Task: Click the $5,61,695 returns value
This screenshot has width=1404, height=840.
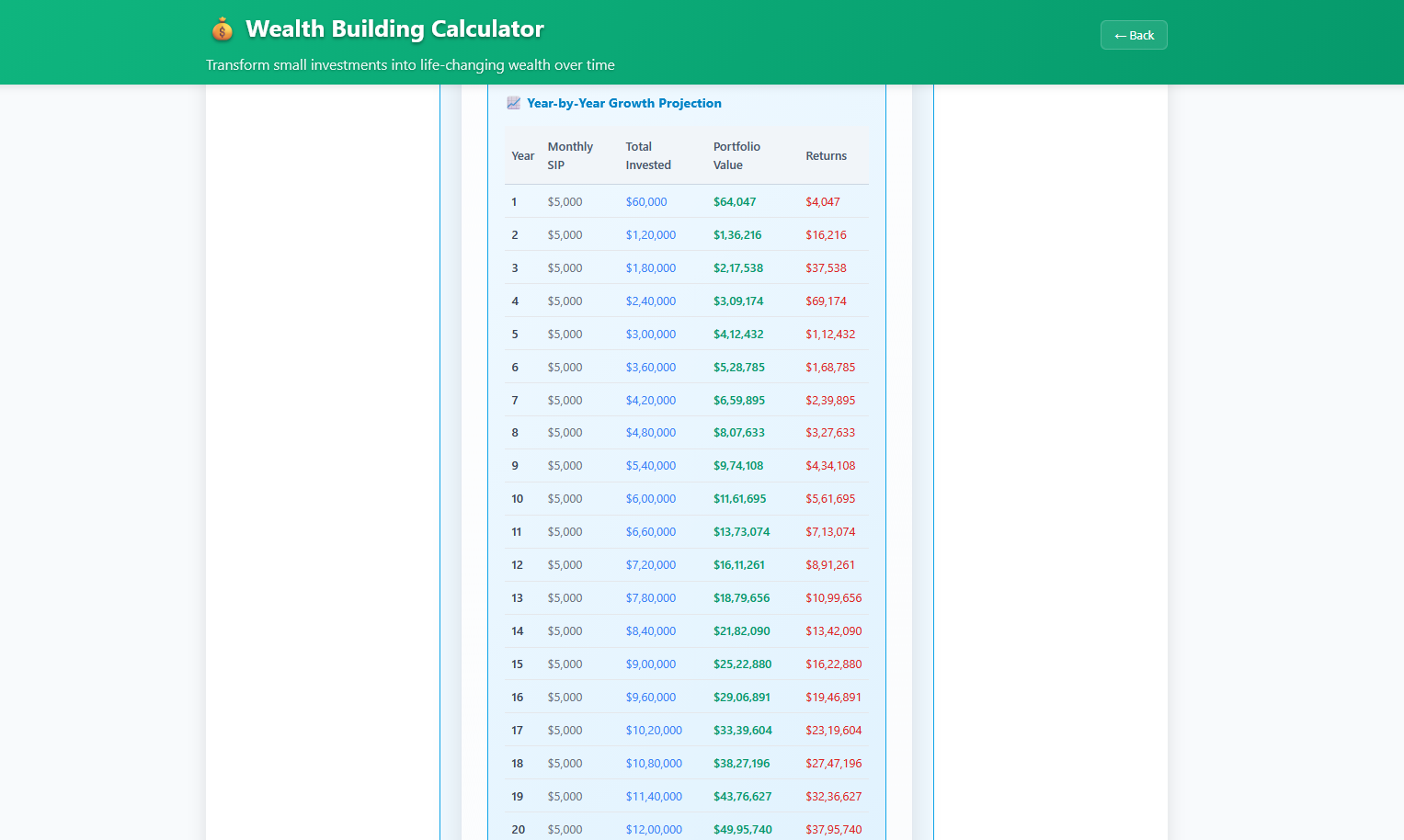Action: point(830,498)
